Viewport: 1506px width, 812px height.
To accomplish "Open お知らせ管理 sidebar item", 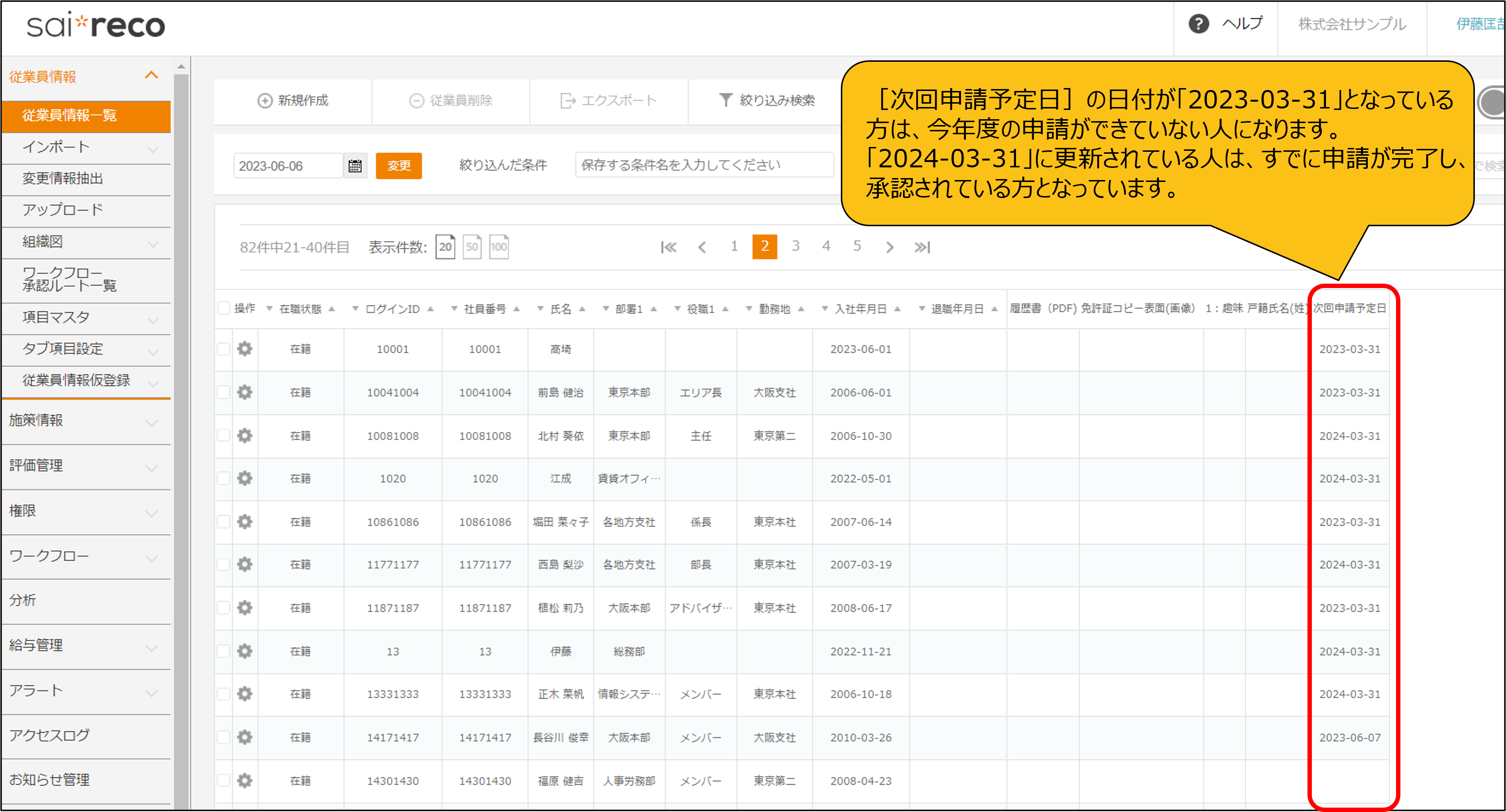I will click(x=87, y=780).
